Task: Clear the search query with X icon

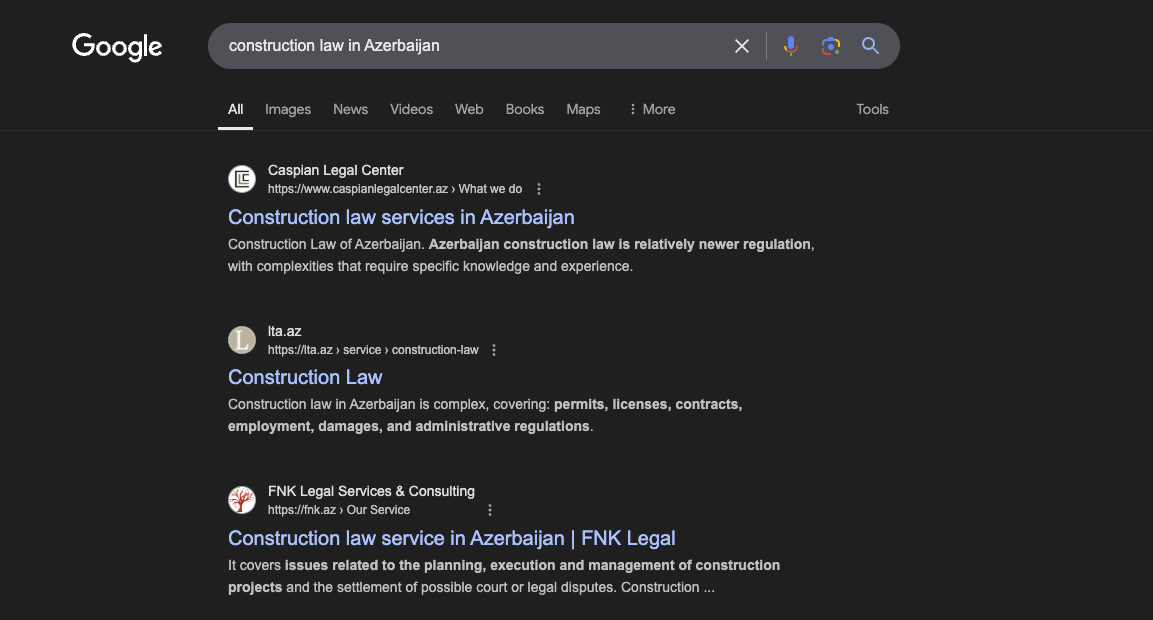Action: click(x=742, y=46)
